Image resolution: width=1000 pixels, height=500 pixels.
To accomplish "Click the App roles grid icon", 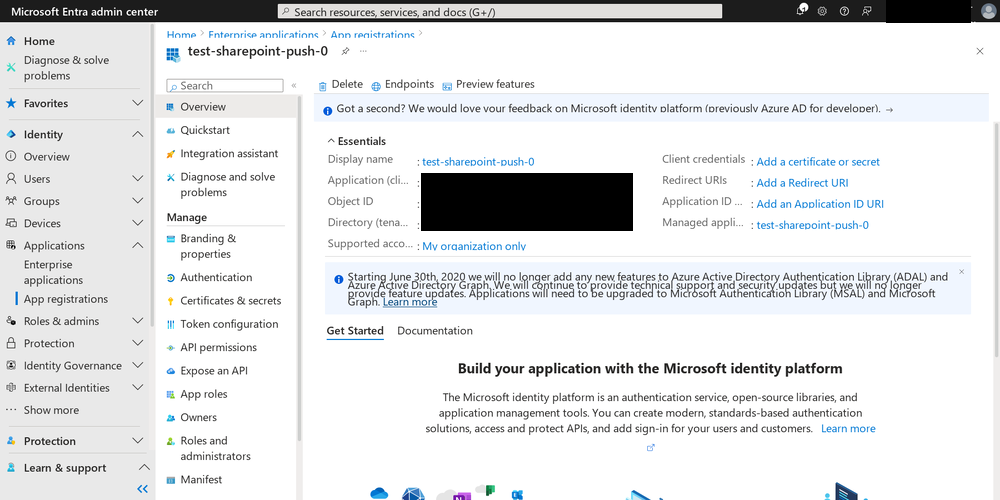I will point(170,394).
